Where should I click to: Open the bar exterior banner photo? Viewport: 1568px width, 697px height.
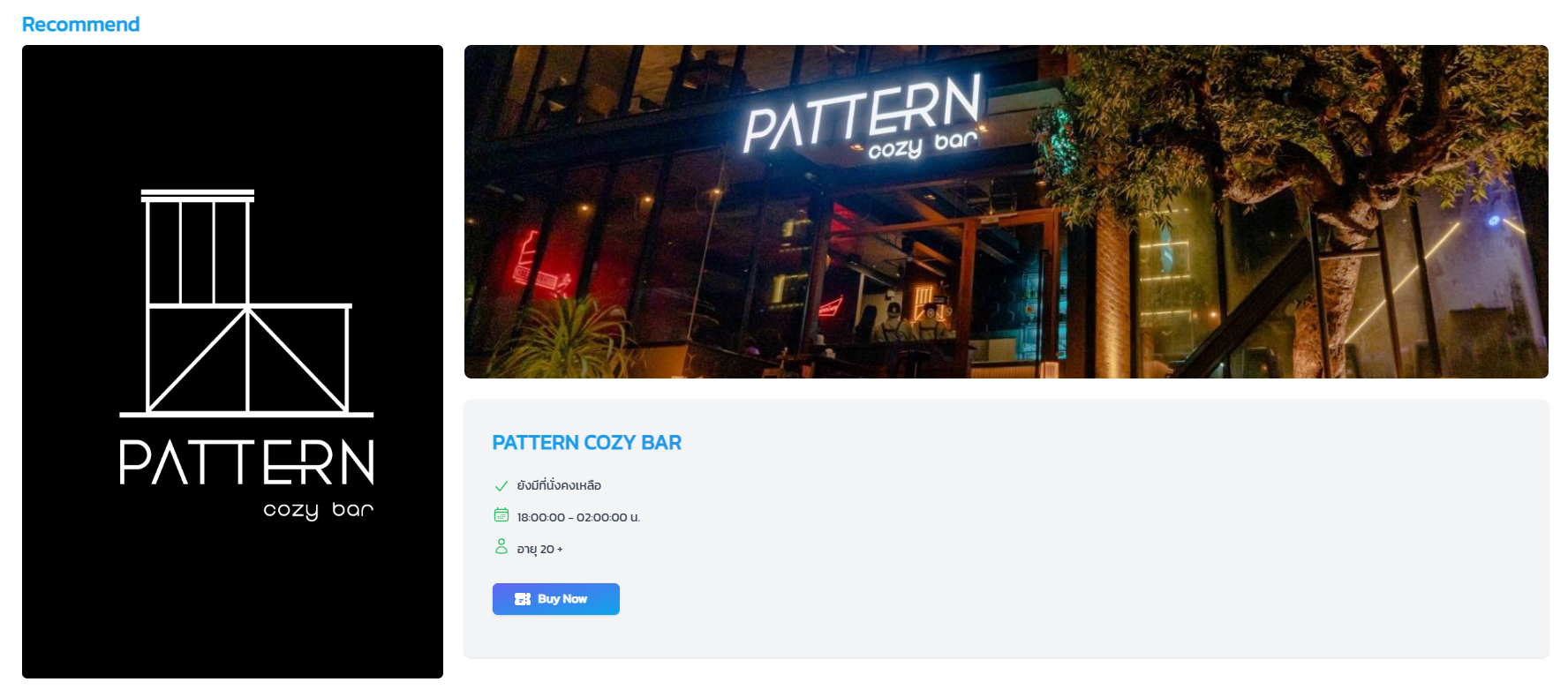click(1006, 212)
